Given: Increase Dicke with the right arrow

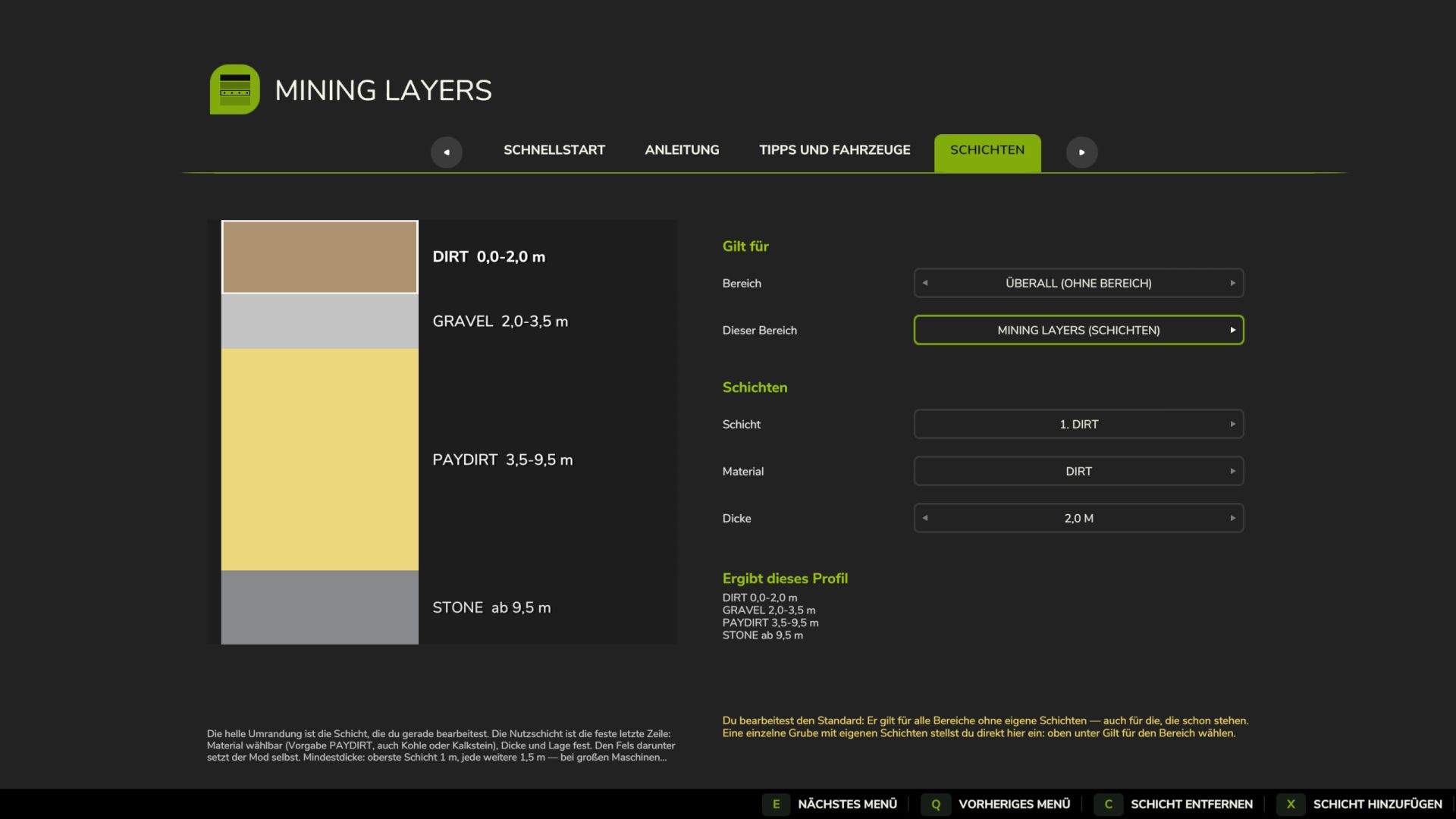Looking at the screenshot, I should click(1233, 518).
